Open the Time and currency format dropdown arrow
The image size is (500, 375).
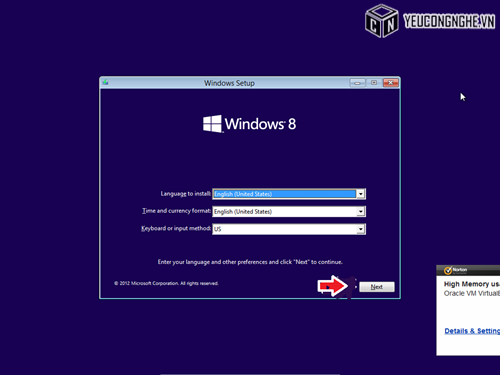pos(361,211)
